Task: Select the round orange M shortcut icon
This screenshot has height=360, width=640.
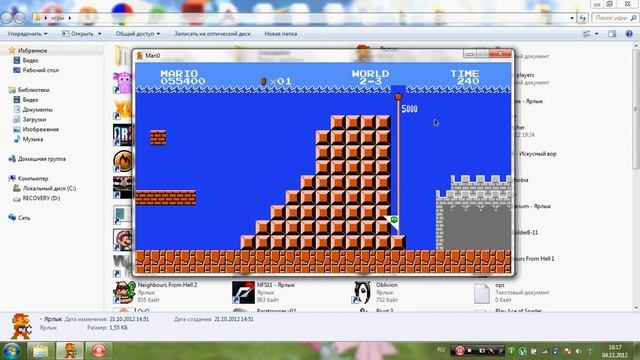Action: pos(123,161)
